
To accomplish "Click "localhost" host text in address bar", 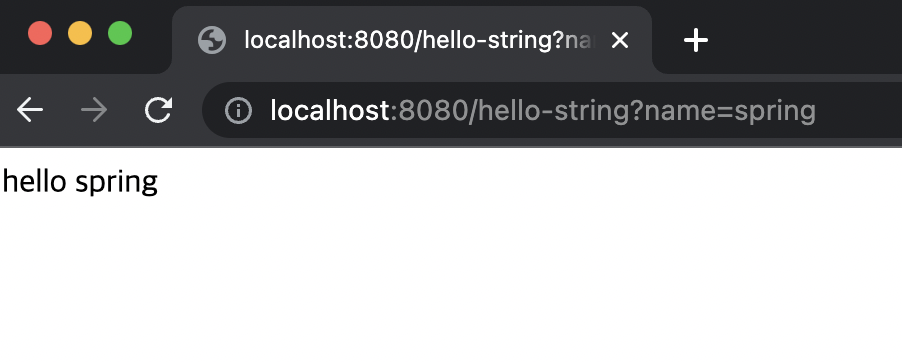I will pos(330,110).
